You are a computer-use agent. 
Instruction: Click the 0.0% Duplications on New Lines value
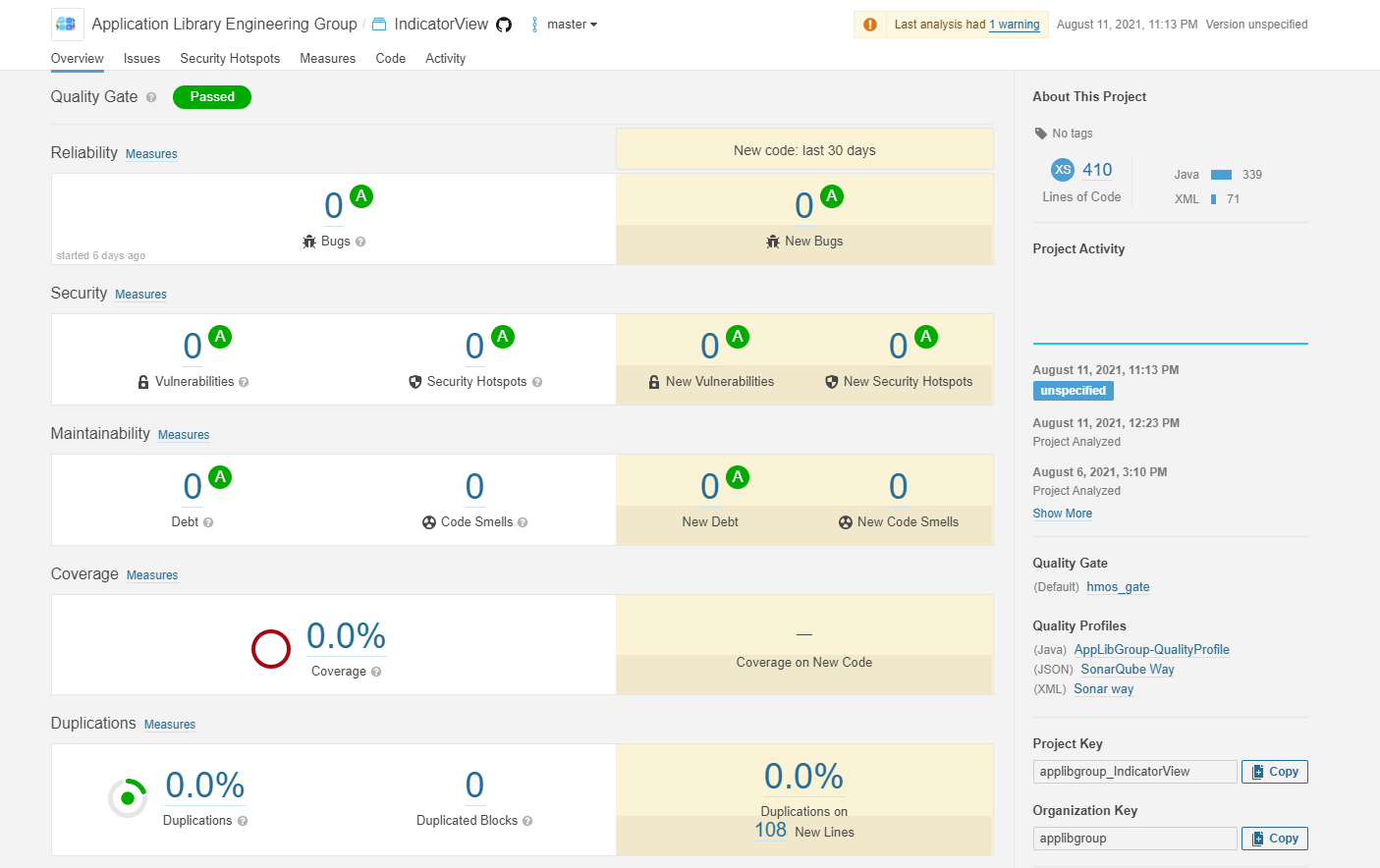click(803, 777)
